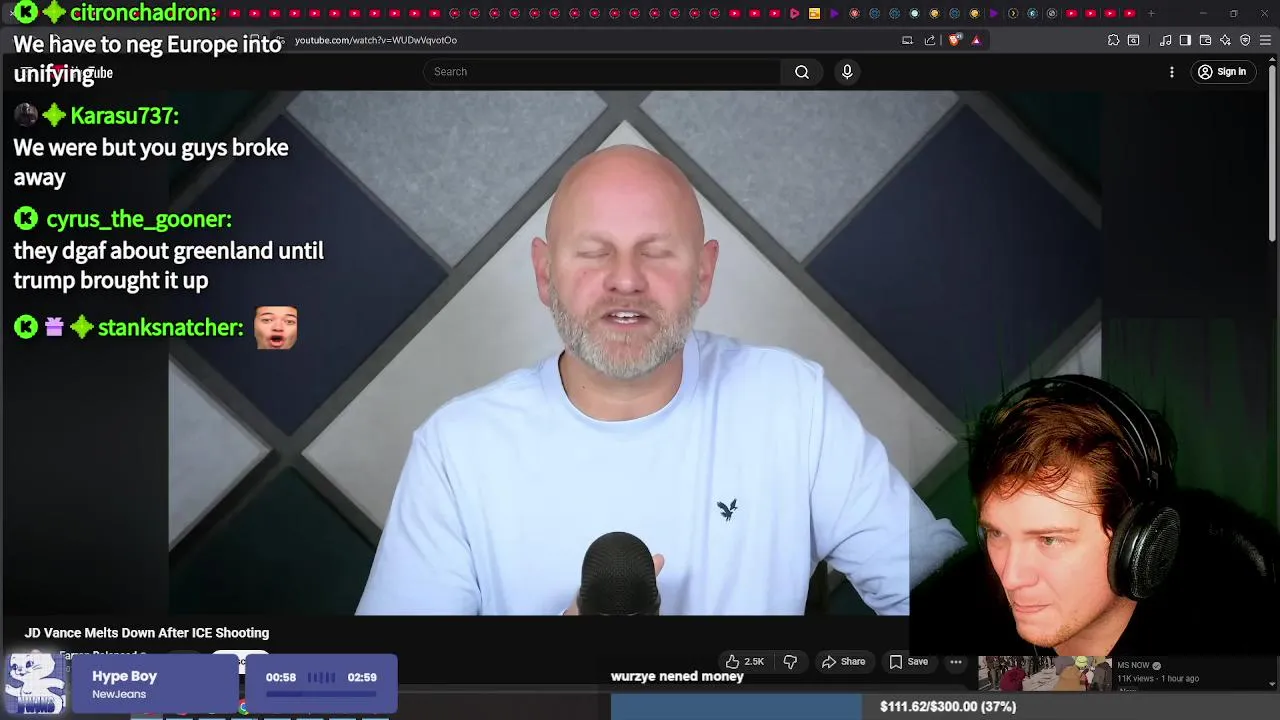Viewport: 1280px width, 720px height.
Task: Start voice search with the microphone icon
Action: click(x=847, y=72)
